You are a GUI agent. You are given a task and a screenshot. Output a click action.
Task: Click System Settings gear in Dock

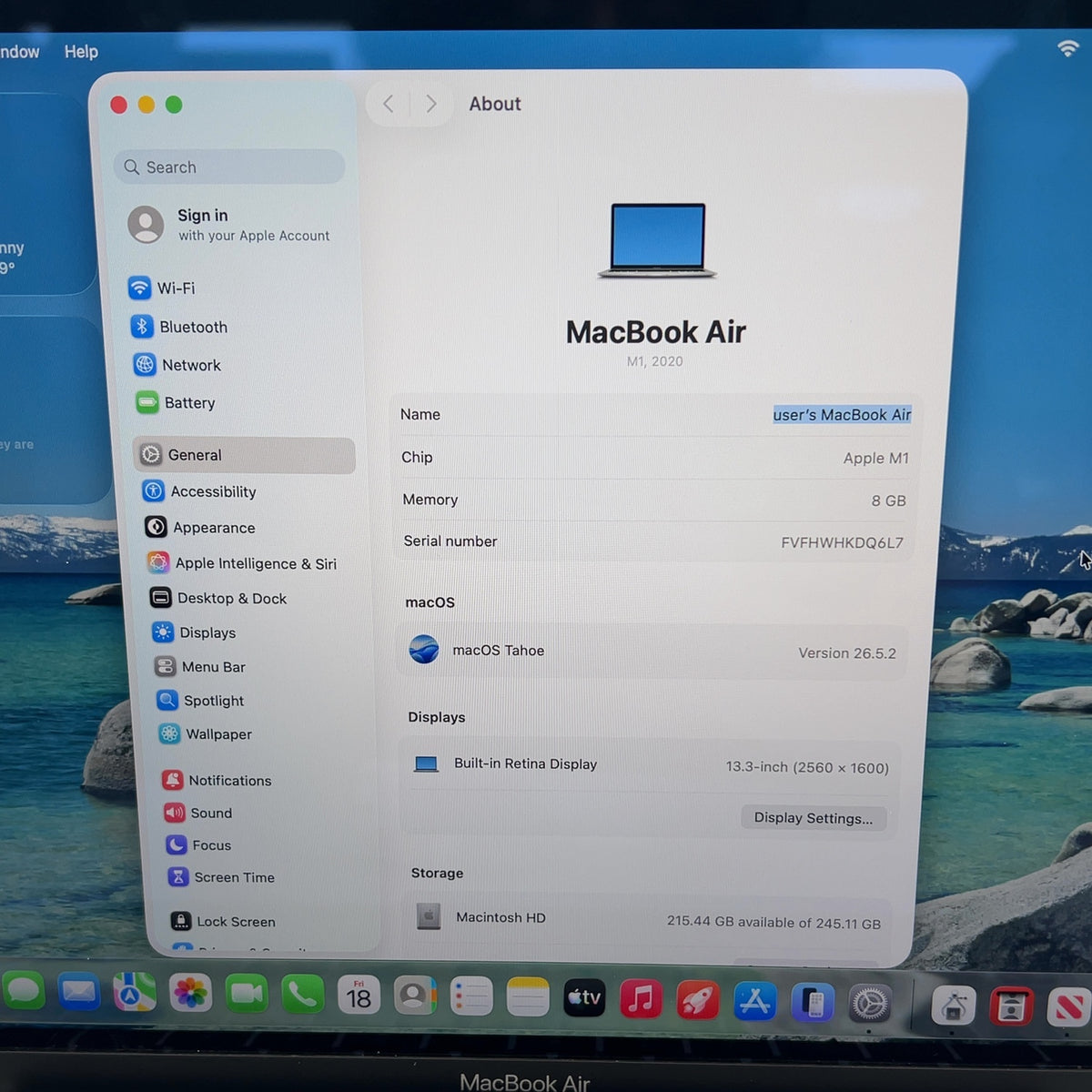(870, 1005)
